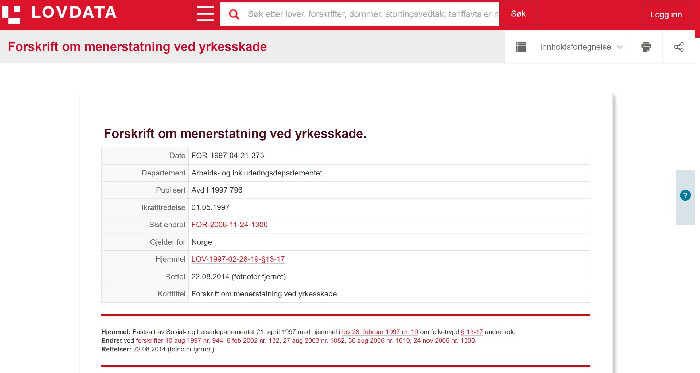Open the '24 nov 2006 nr. 1300' amendment link
This screenshot has height=373, width=700.
pos(444,340)
